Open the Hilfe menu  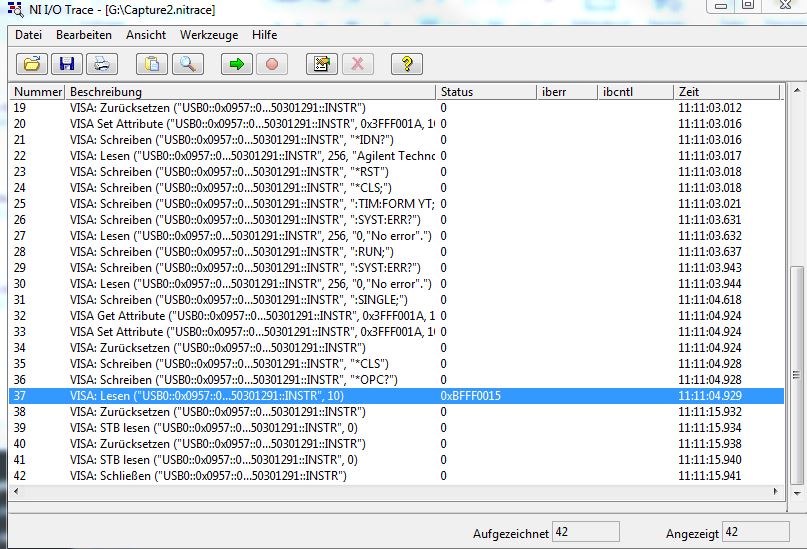pos(265,35)
